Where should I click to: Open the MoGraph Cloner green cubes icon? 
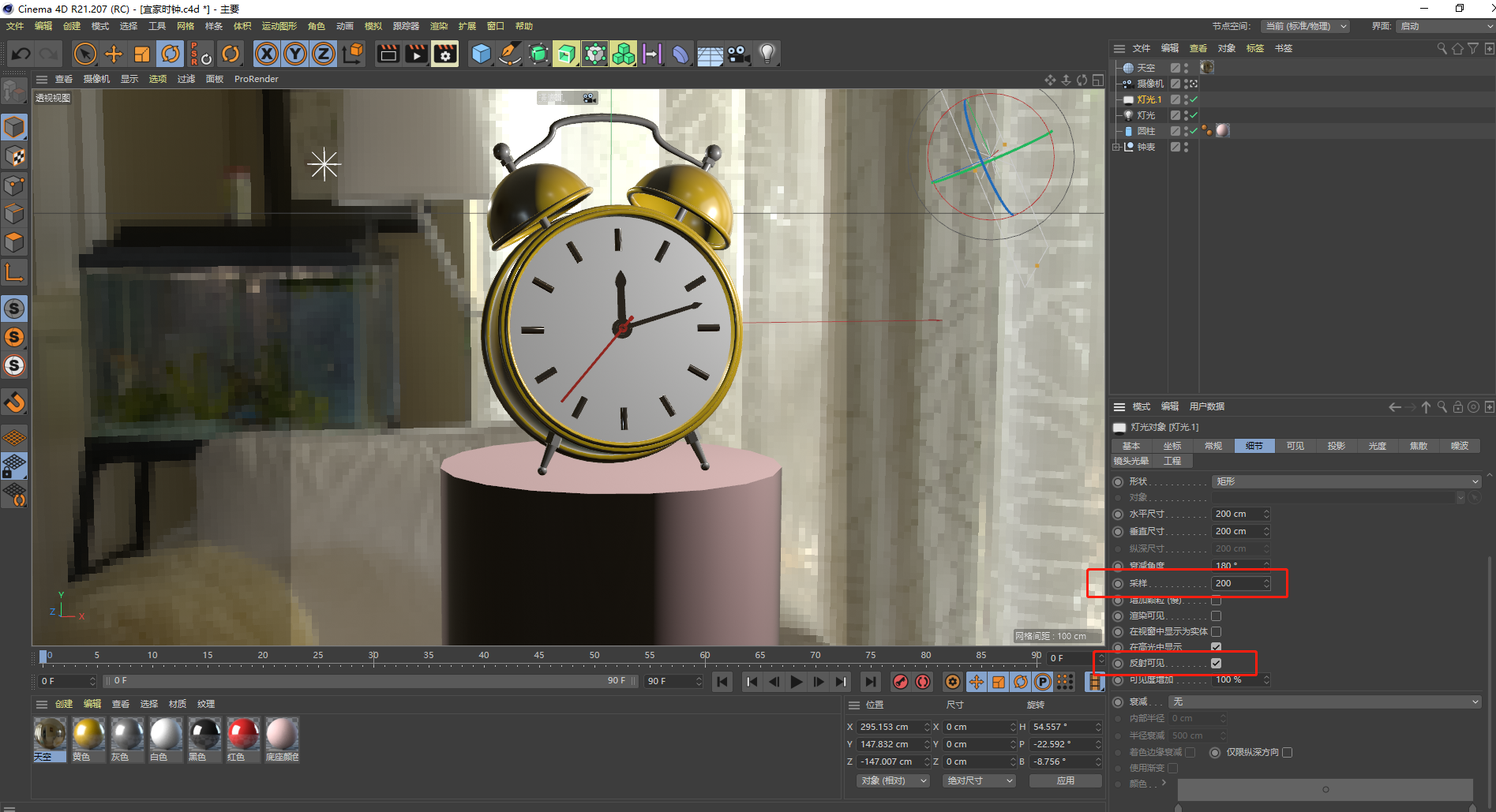click(x=624, y=54)
